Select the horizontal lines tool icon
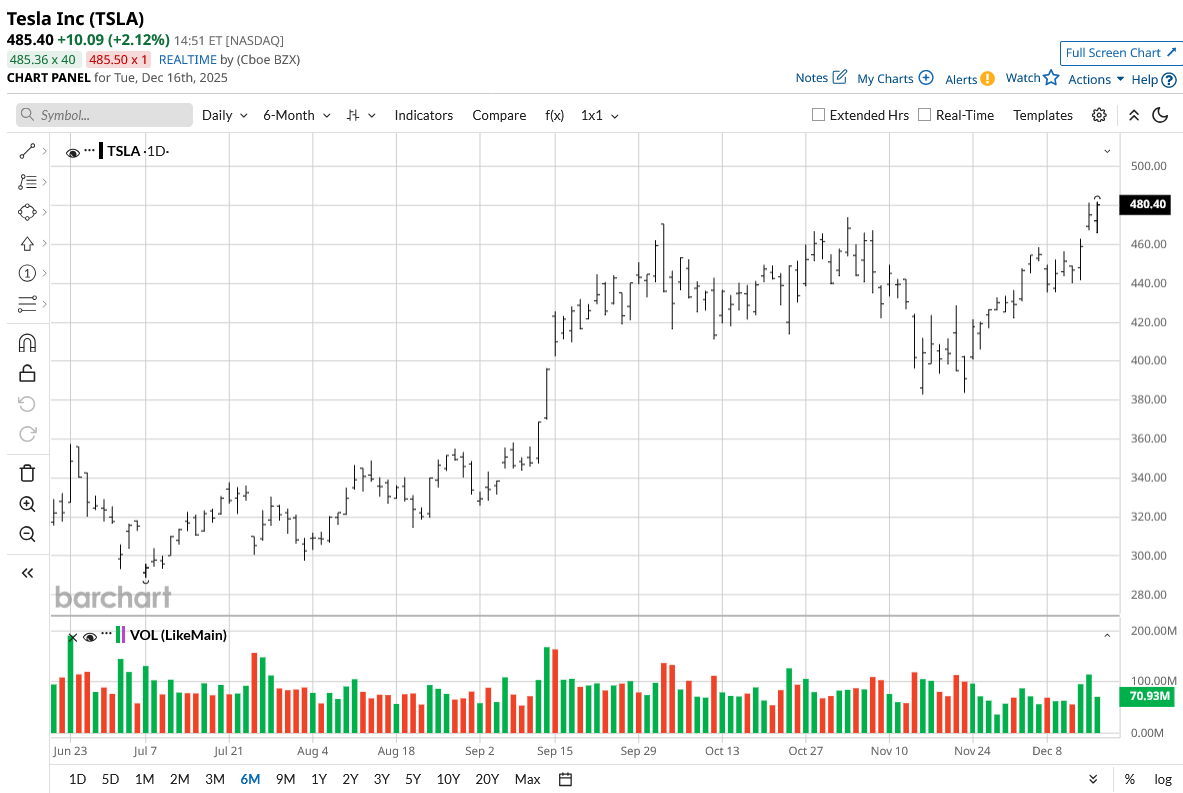 click(27, 304)
